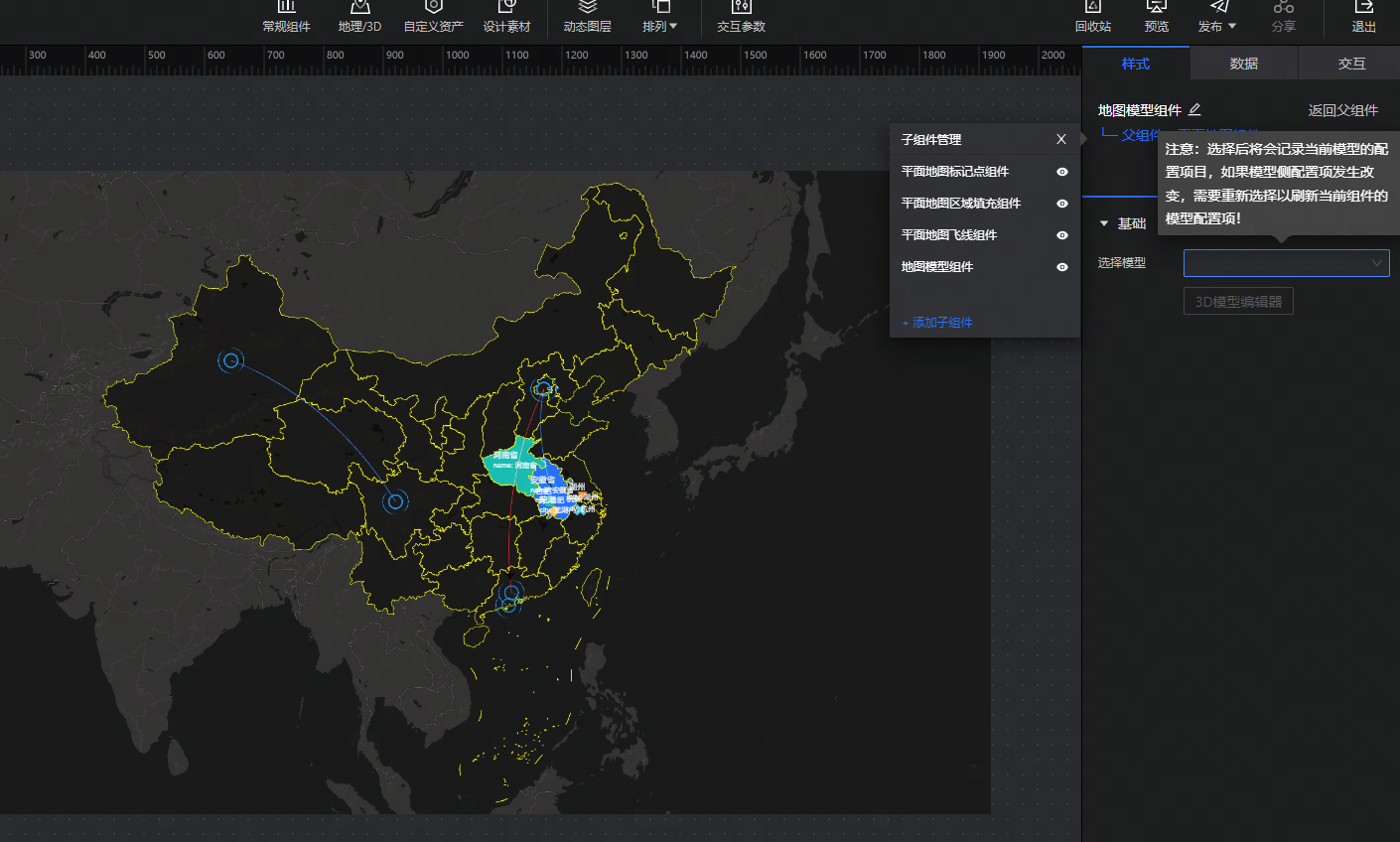The height and width of the screenshot is (842, 1400).
Task: Click the 添加子组件 link
Action: pos(937,323)
